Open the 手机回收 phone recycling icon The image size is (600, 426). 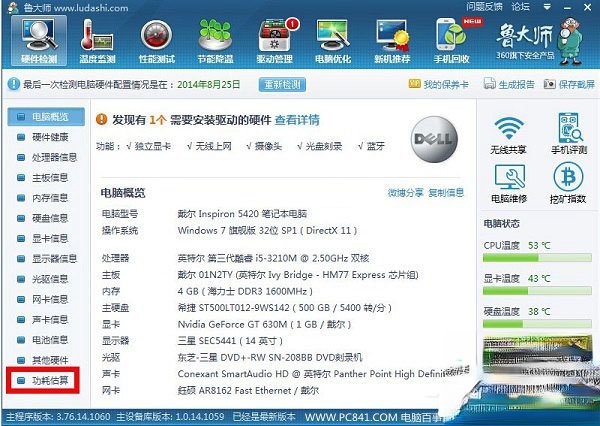point(452,41)
